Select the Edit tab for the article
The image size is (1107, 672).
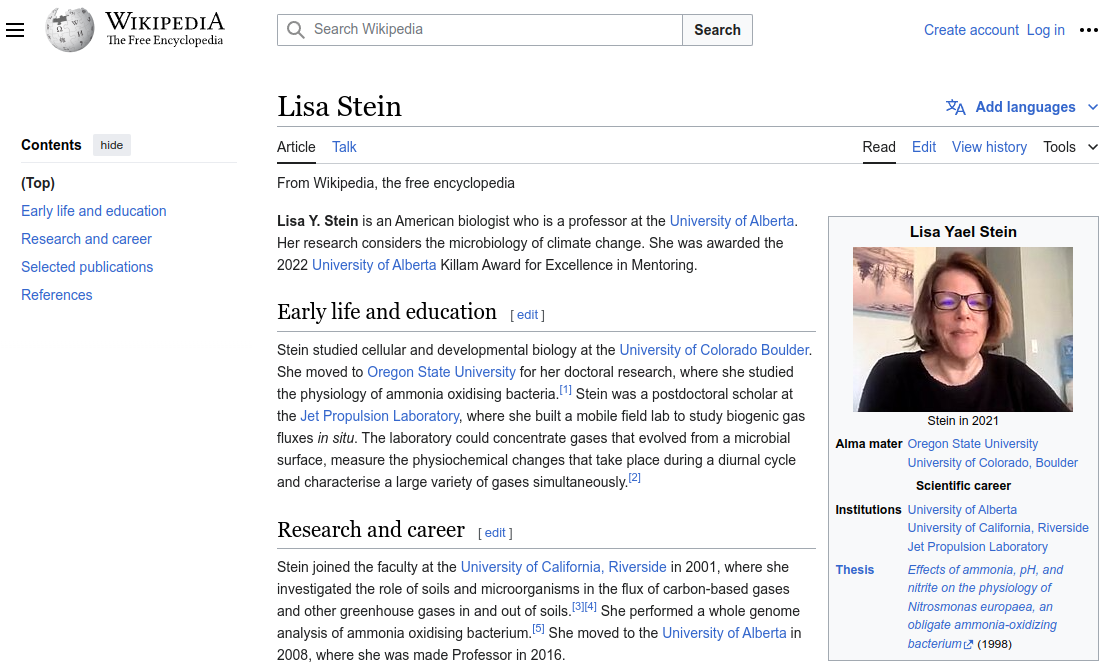pos(924,147)
